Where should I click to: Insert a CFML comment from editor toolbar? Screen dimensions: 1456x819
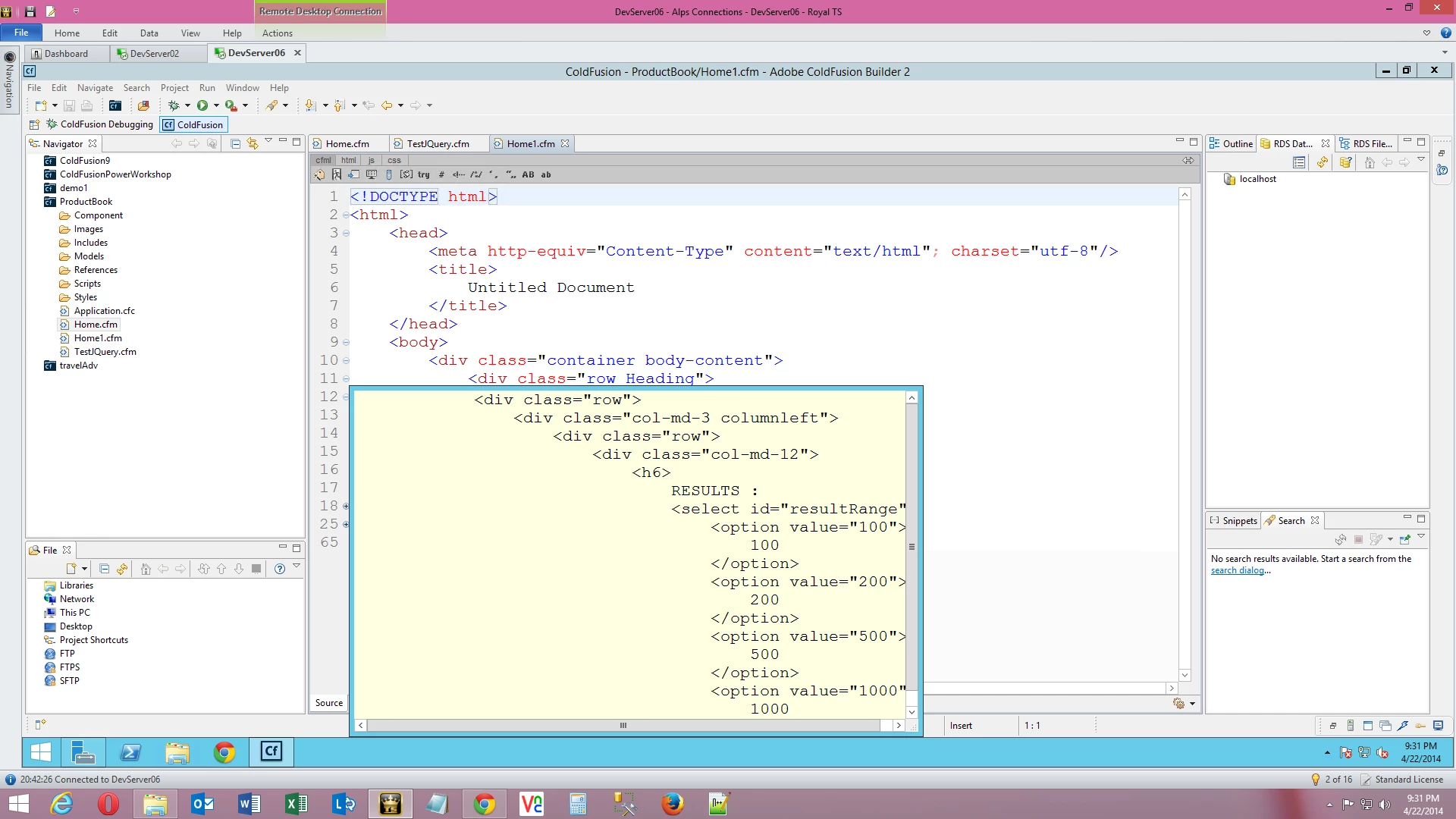click(x=459, y=174)
